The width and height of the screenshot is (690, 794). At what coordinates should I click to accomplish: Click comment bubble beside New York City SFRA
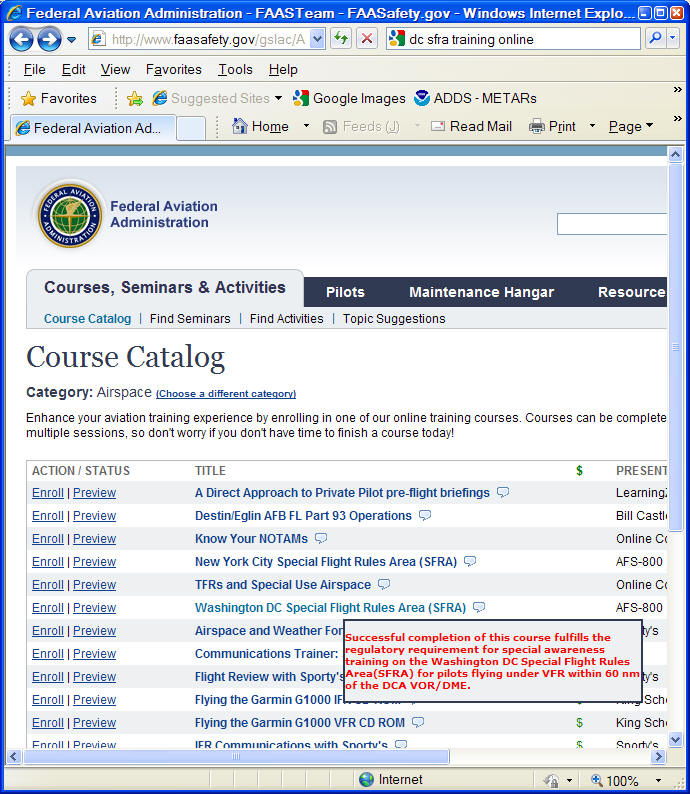(x=470, y=561)
